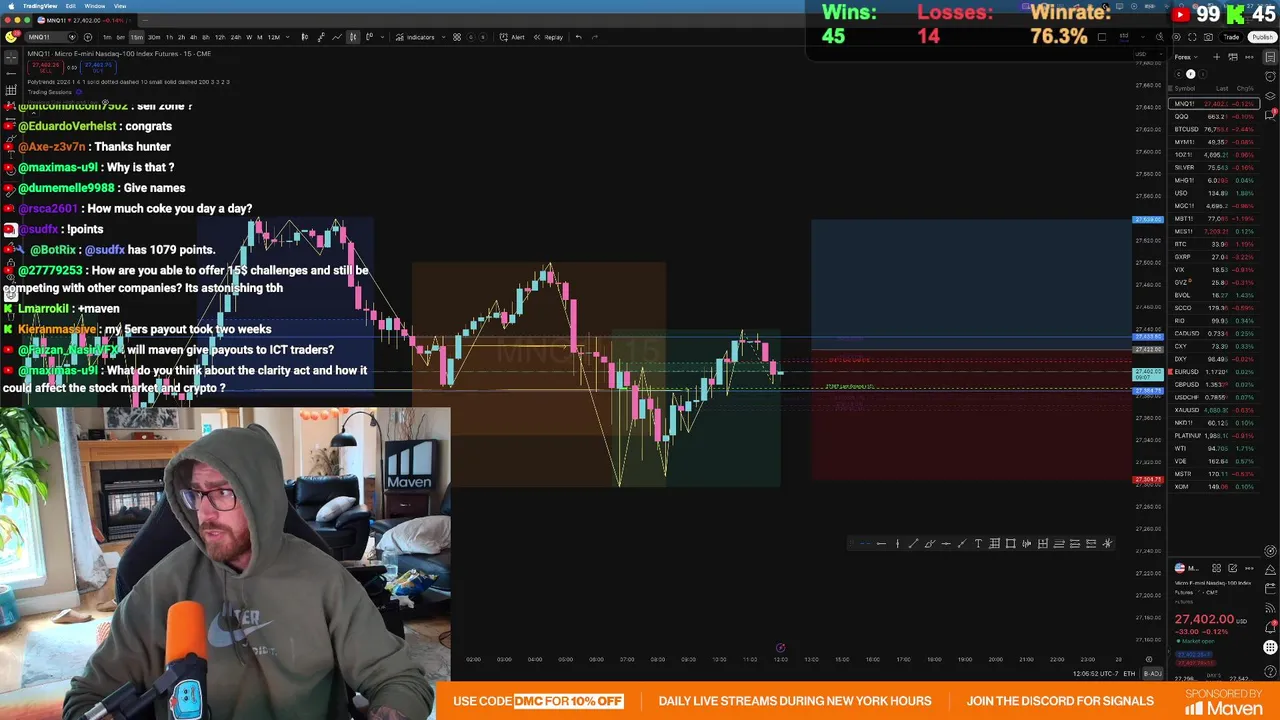The width and height of the screenshot is (1280, 720).
Task: Click the last star-shaped icon in floating toolbar
Action: (x=1107, y=544)
